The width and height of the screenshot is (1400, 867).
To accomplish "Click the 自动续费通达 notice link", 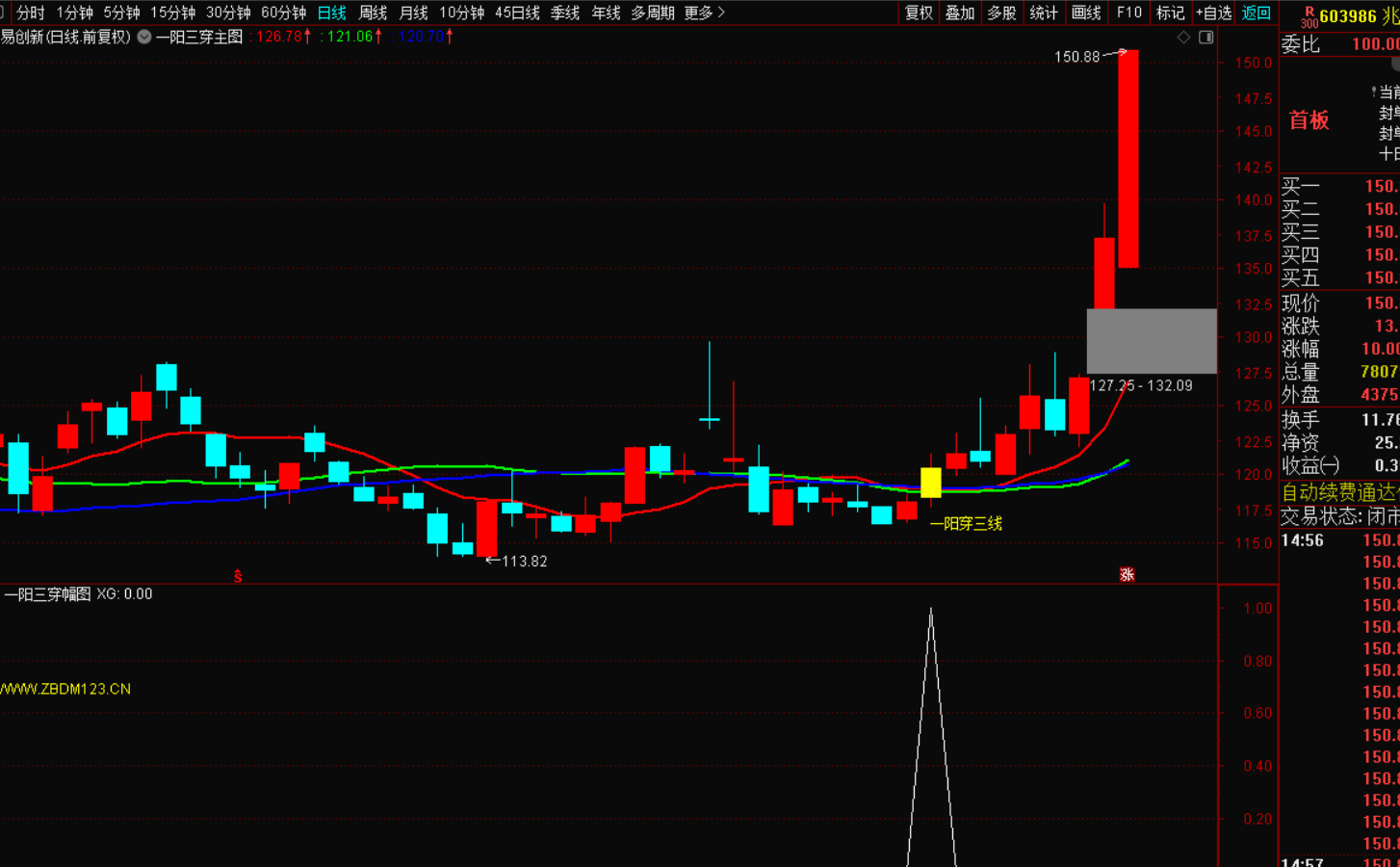I will (1339, 492).
